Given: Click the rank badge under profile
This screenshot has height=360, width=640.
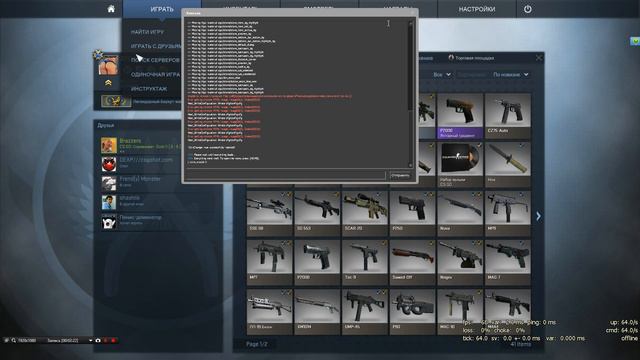Looking at the screenshot, I should click(116, 101).
